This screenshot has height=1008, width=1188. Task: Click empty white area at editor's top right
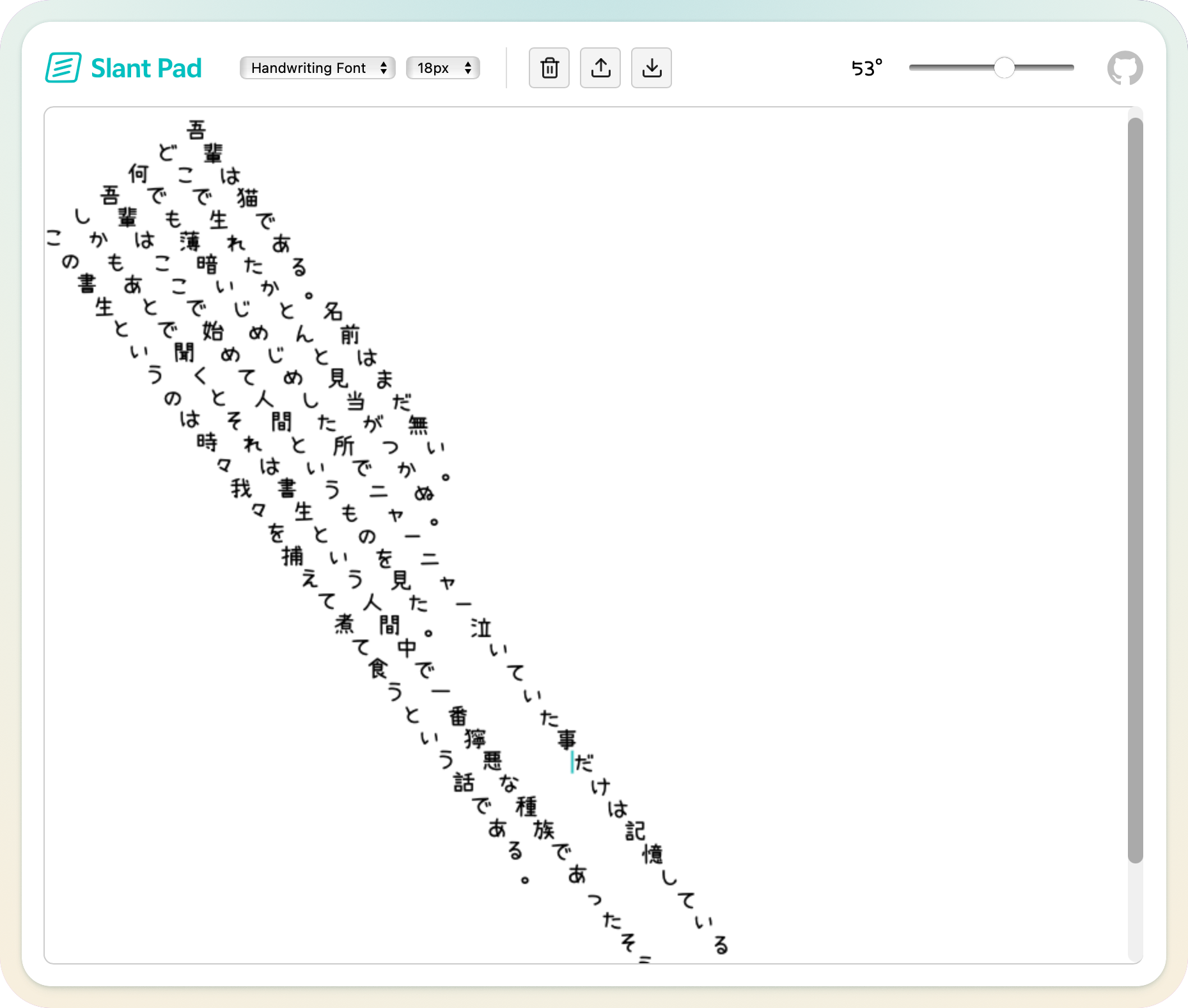coord(959,192)
